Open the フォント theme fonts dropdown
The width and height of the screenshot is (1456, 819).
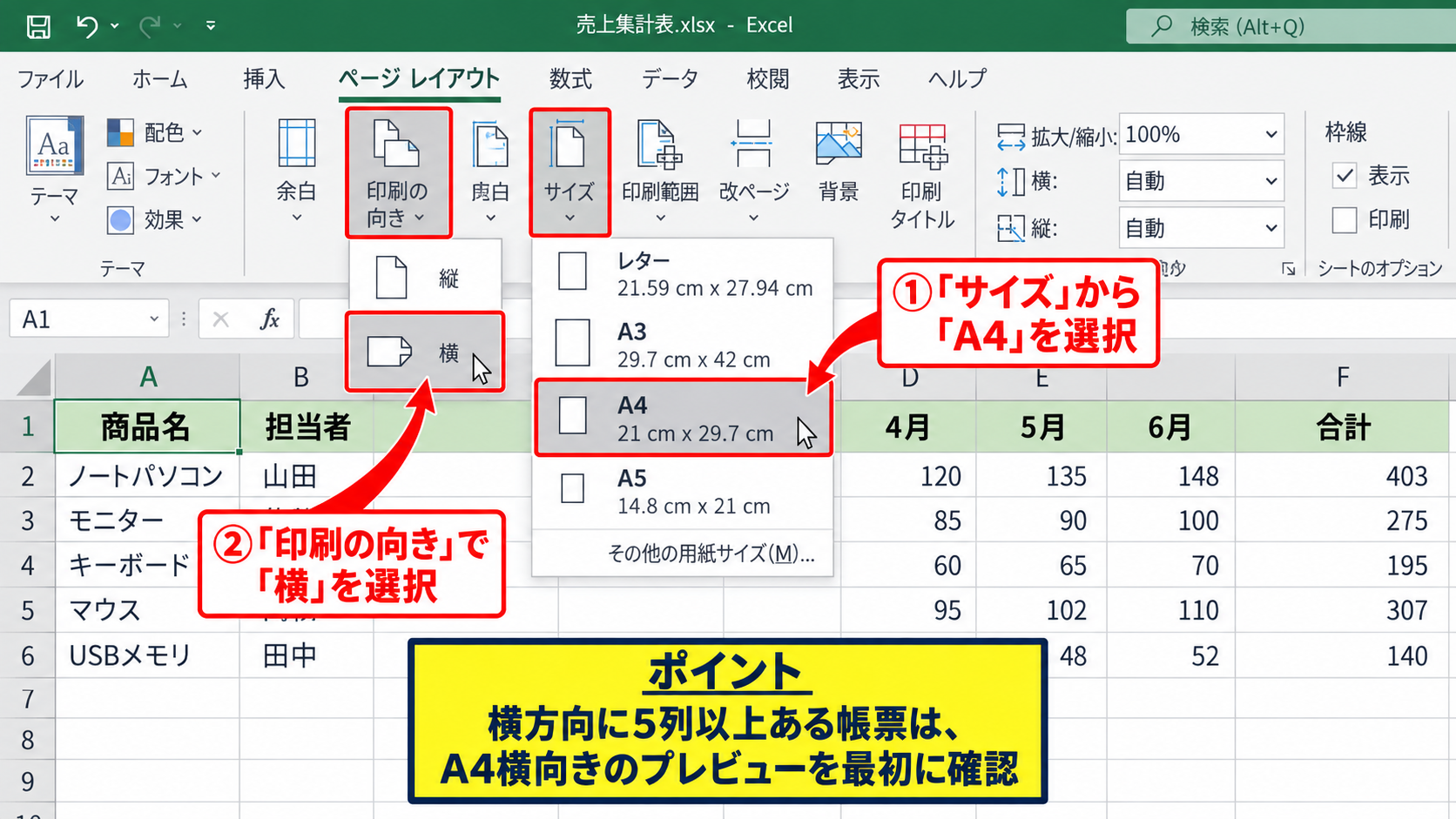click(x=164, y=176)
